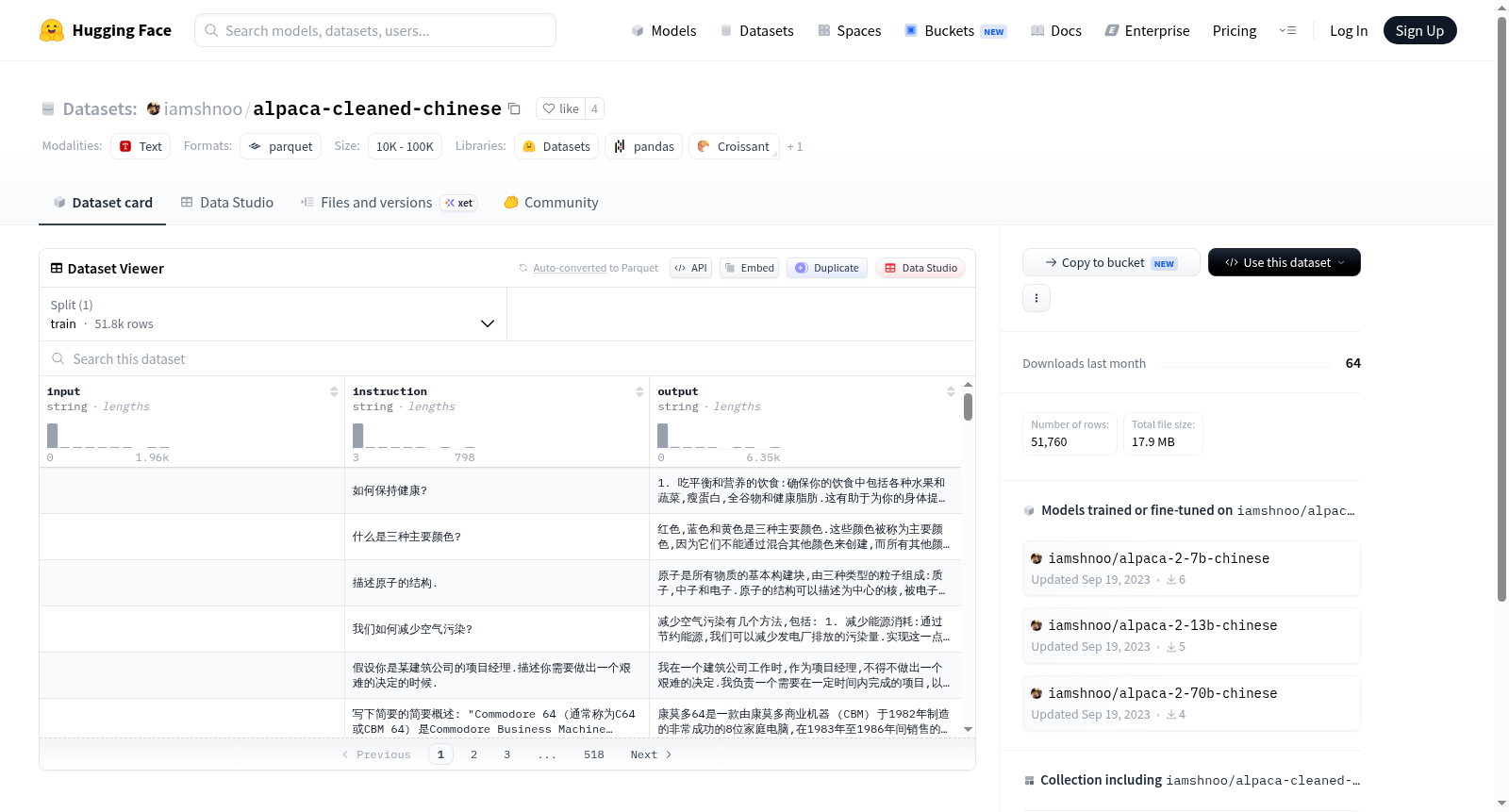The width and height of the screenshot is (1509, 812).
Task: Sort by the instruction column sort icon
Action: [639, 391]
